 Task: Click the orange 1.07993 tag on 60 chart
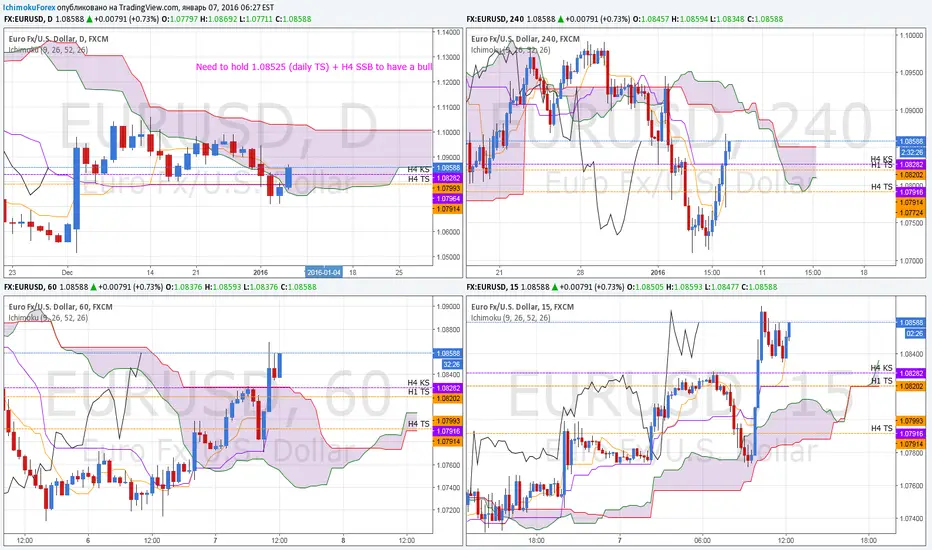[448, 421]
